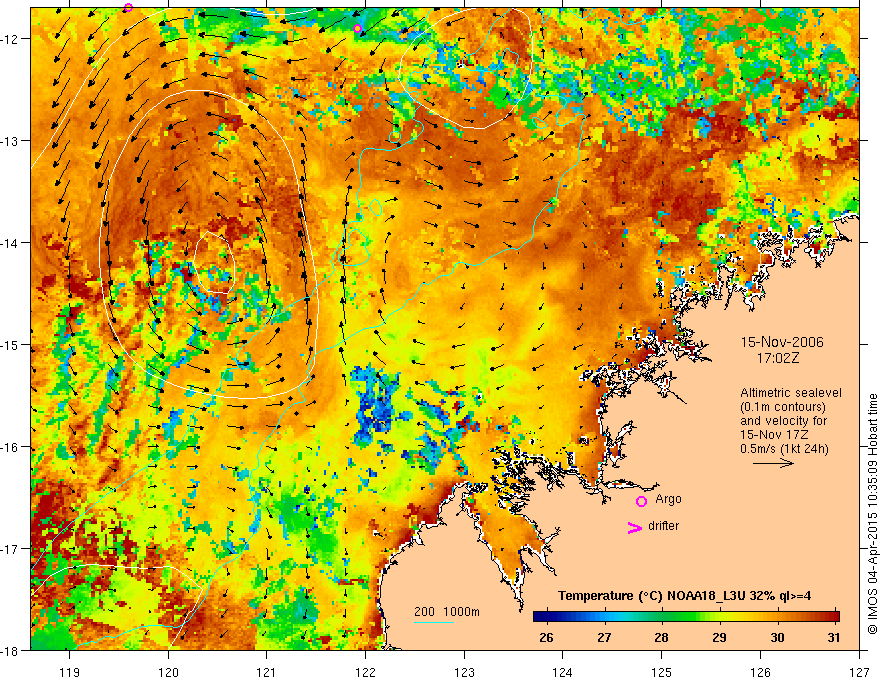
Task: Click the 17:02Z time label
Action: pos(777,358)
